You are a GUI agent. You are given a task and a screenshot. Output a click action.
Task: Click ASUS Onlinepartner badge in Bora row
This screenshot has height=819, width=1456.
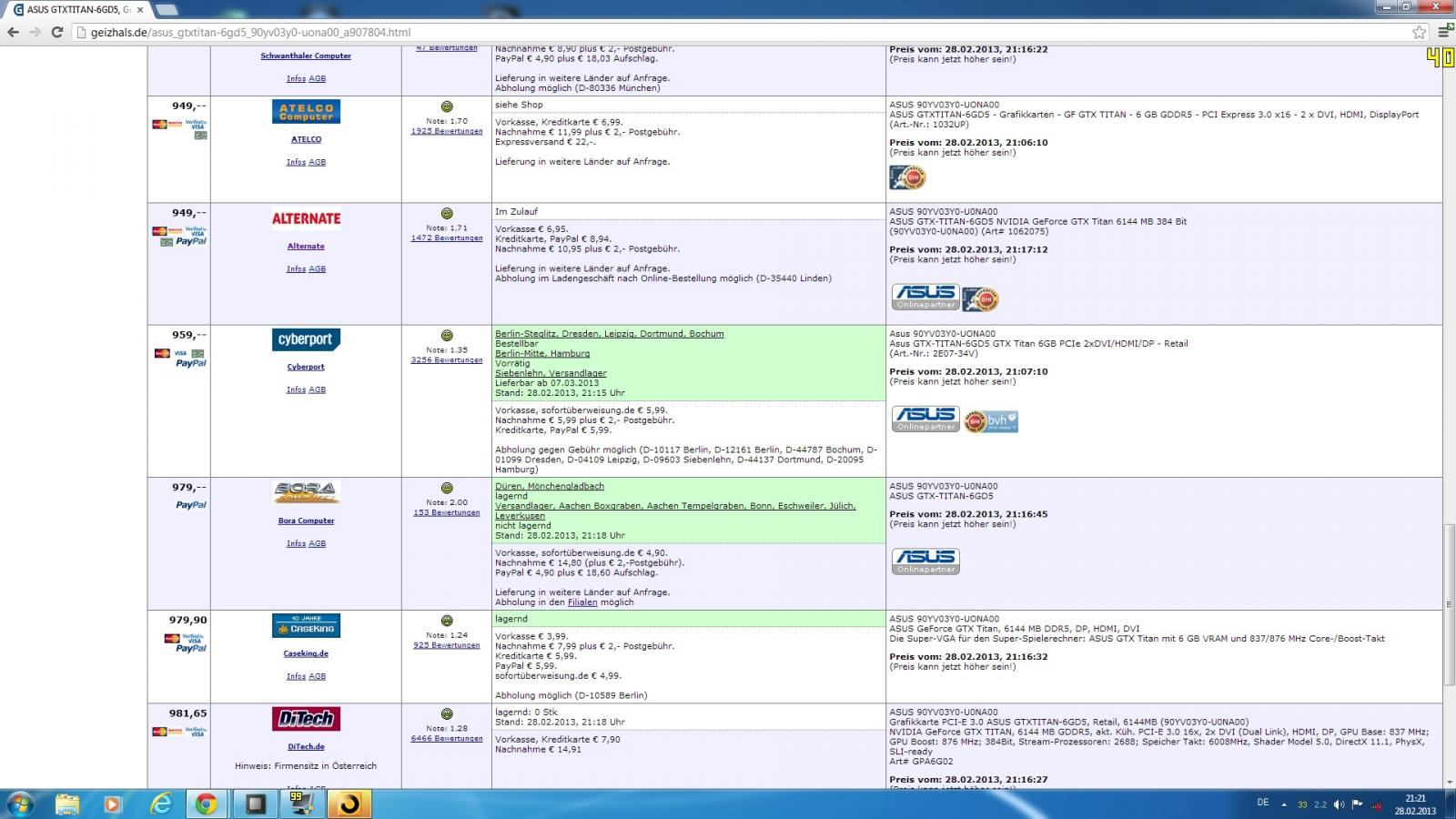925,561
